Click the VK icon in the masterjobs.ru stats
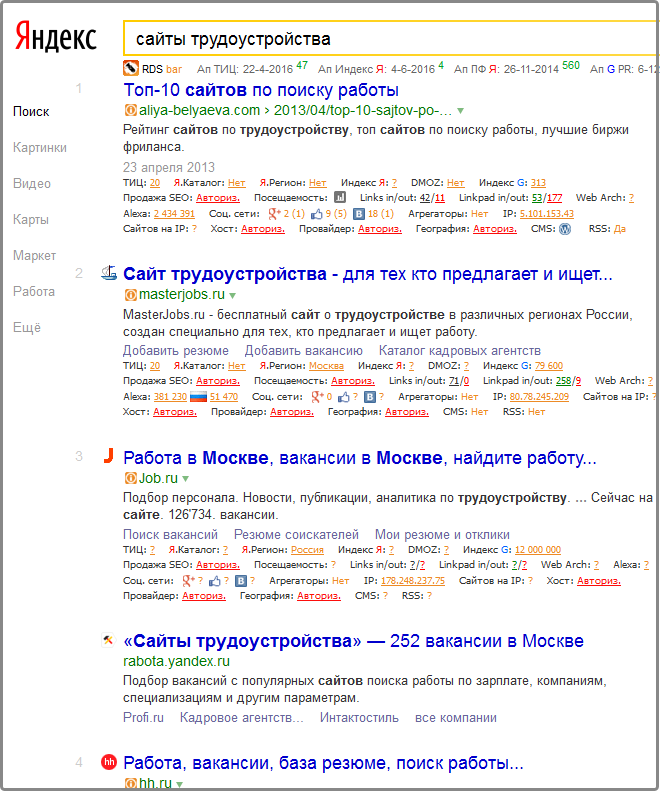 coord(370,397)
